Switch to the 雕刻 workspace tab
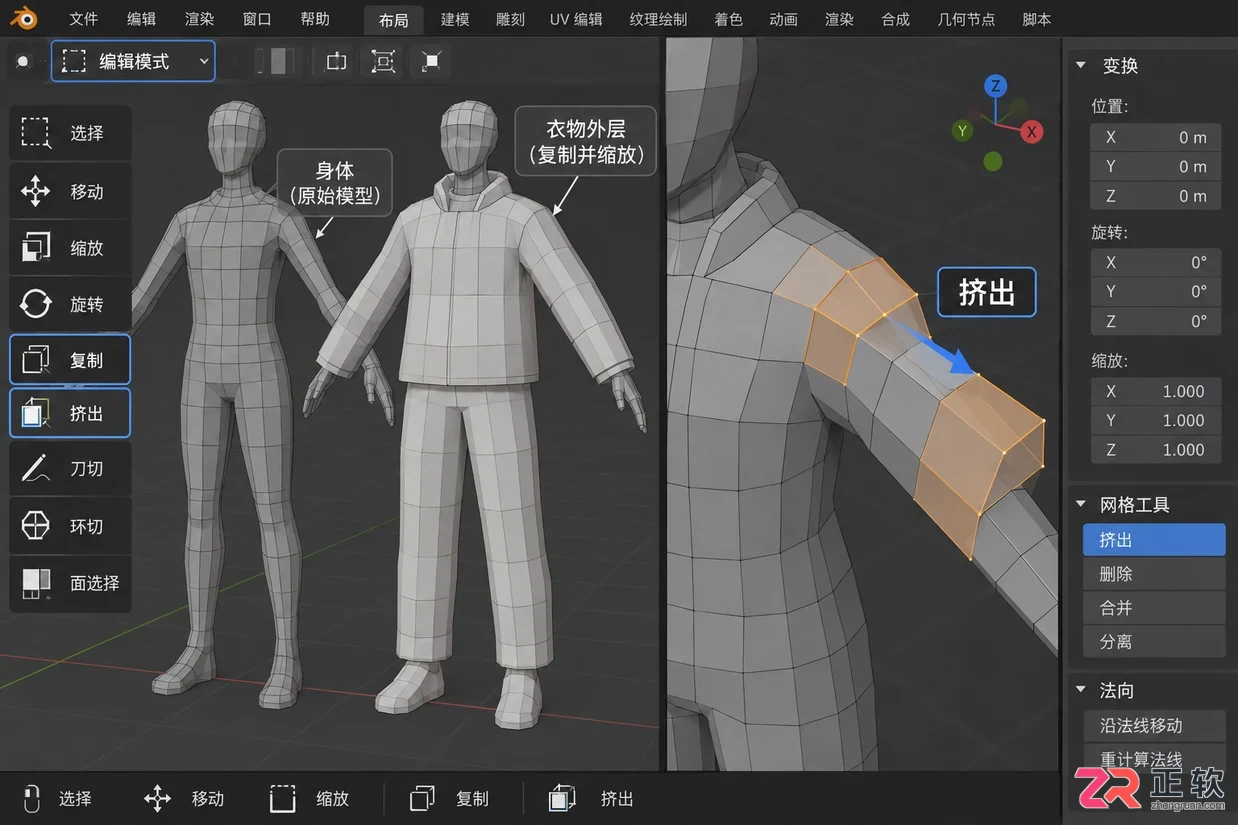 click(510, 19)
